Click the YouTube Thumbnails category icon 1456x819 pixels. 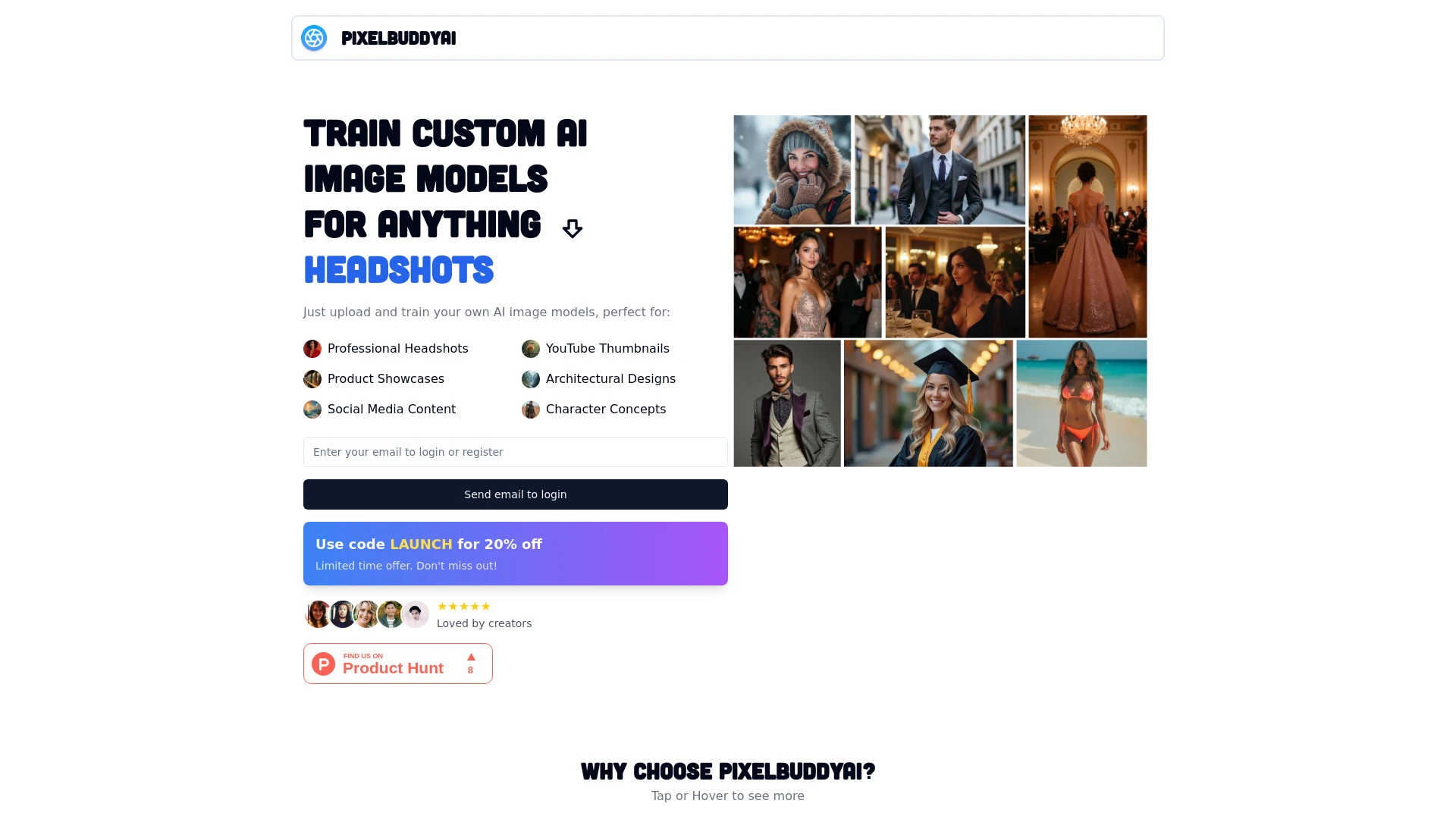[530, 348]
